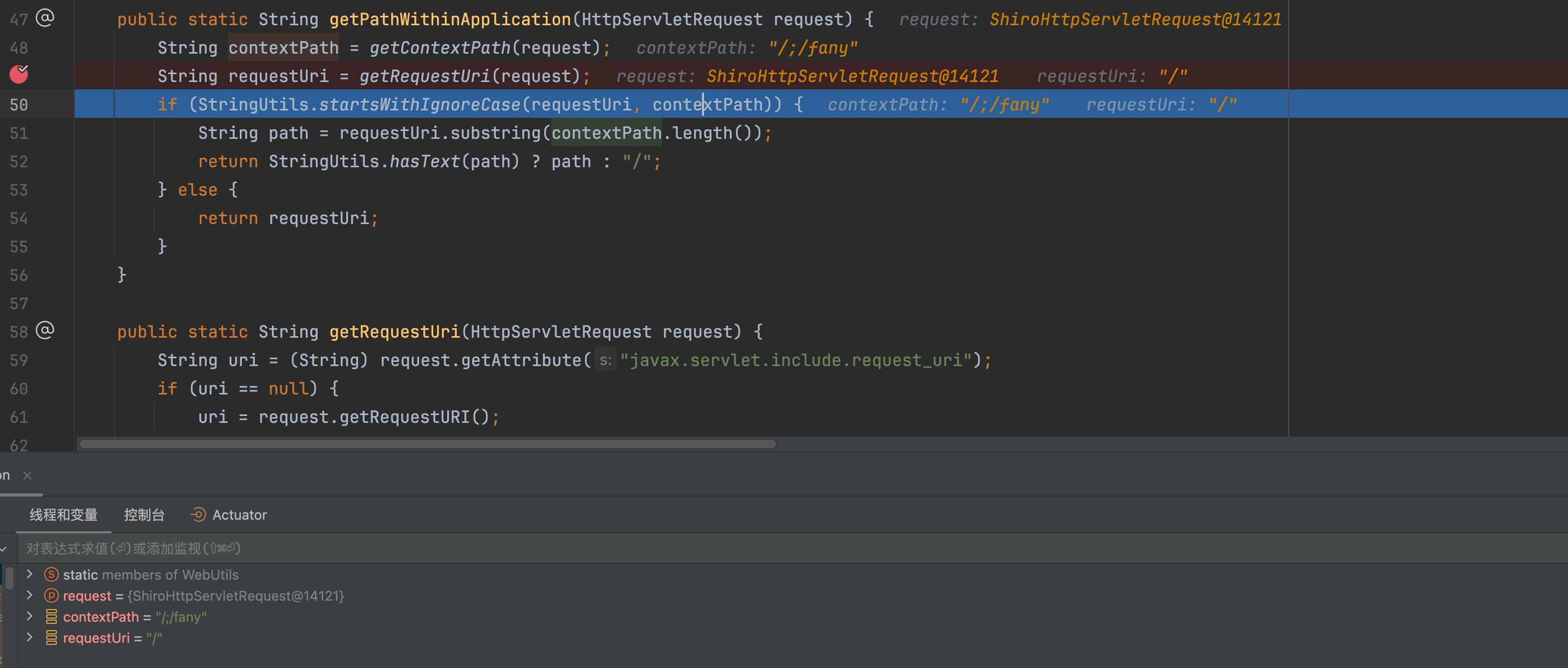Click the orange Actuator icon
Image resolution: width=1568 pixels, height=668 pixels.
[198, 514]
